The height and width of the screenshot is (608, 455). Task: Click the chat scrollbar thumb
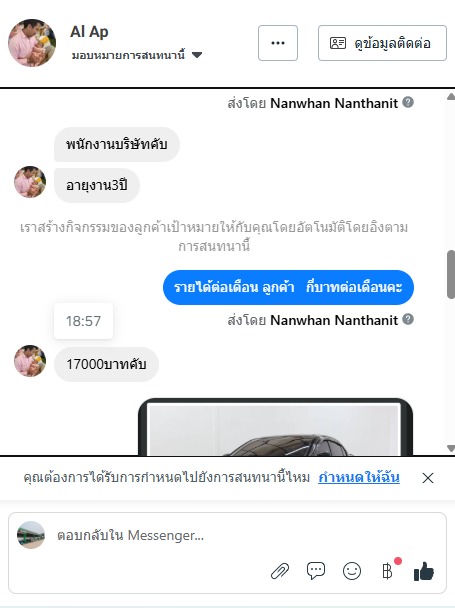tap(451, 274)
